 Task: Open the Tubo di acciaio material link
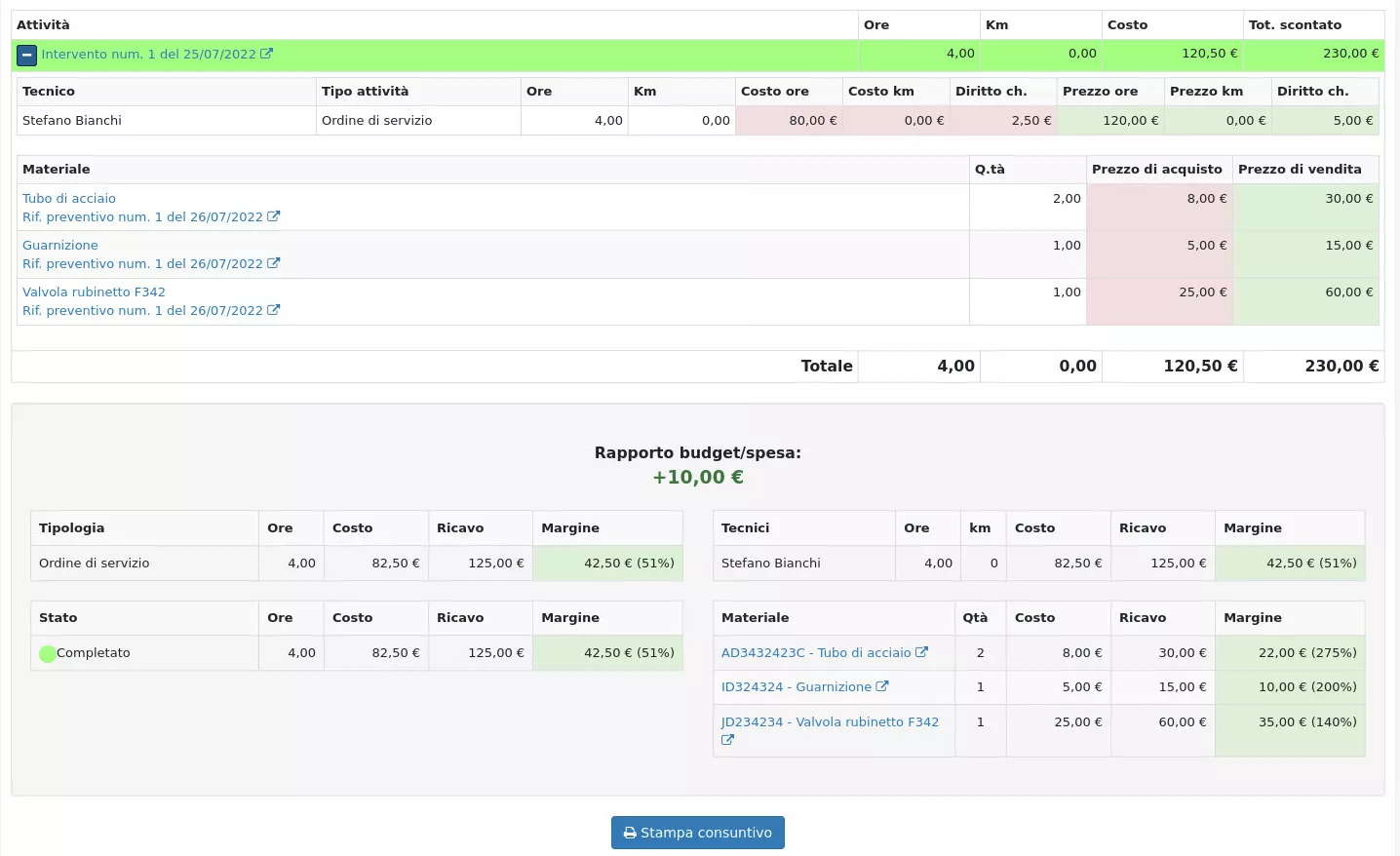[x=69, y=198]
